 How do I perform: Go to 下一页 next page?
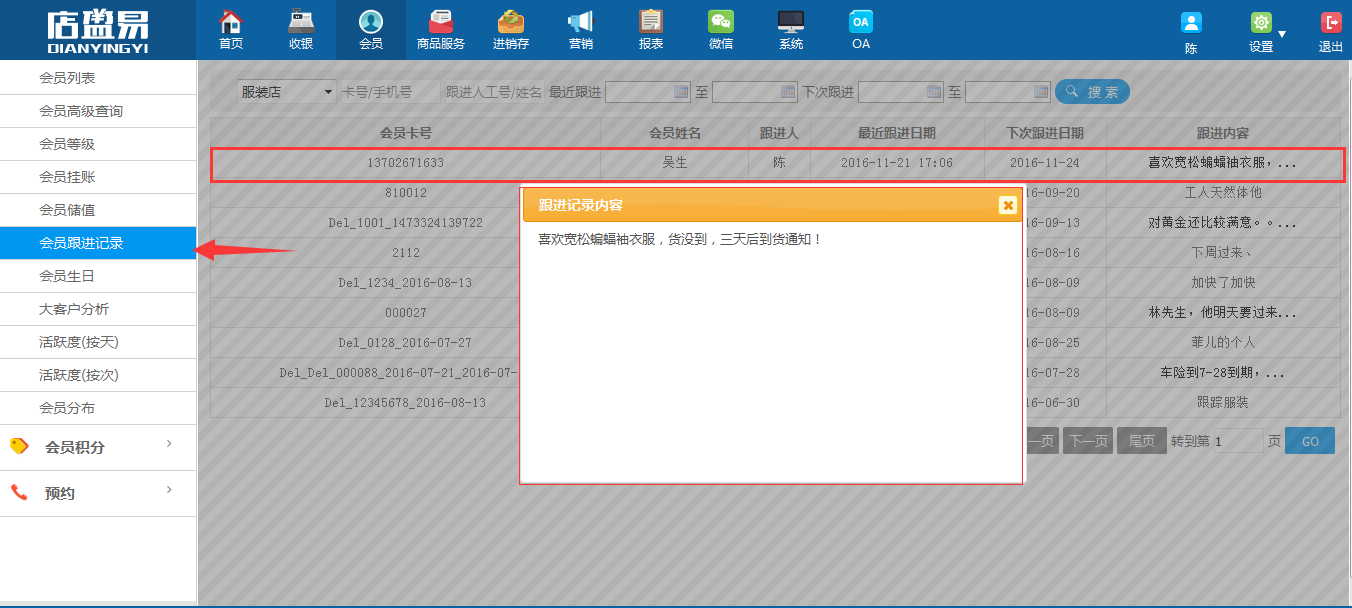point(1087,441)
